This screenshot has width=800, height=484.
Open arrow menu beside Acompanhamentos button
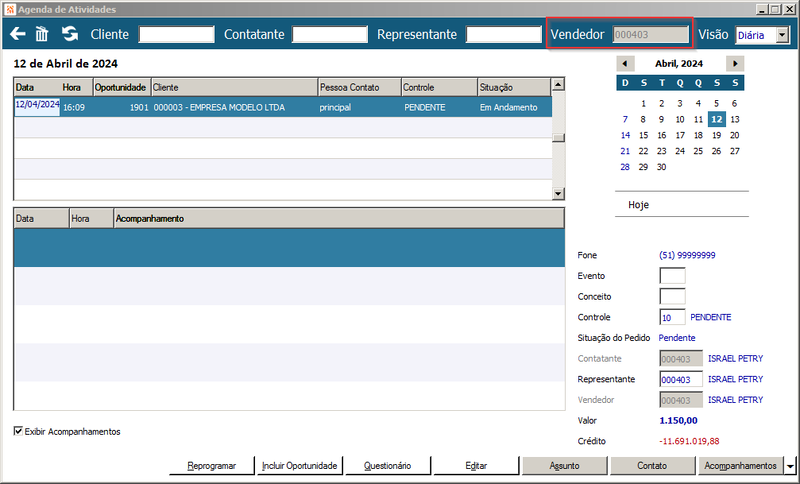(790, 466)
